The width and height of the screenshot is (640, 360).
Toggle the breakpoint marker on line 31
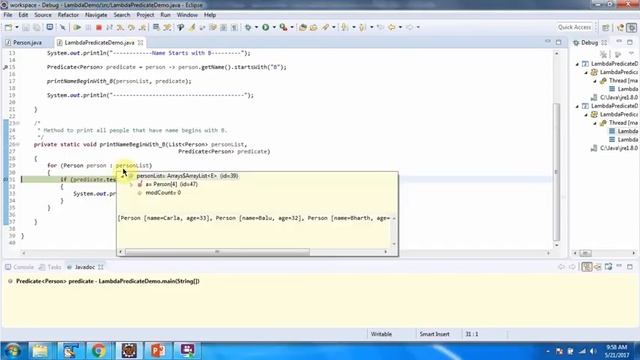pos(6,180)
